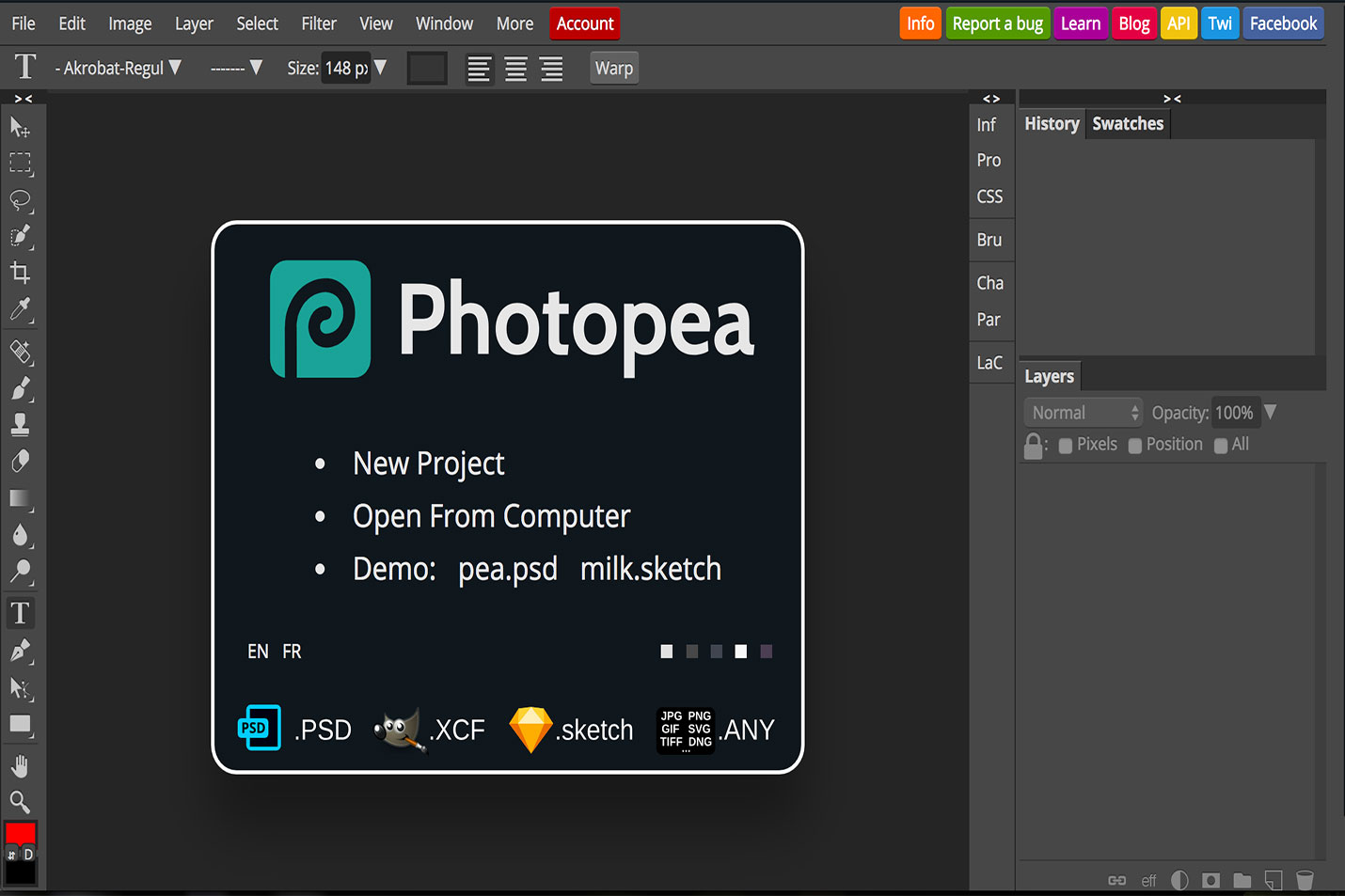
Task: Delete layer trash icon
Action: point(1305,880)
